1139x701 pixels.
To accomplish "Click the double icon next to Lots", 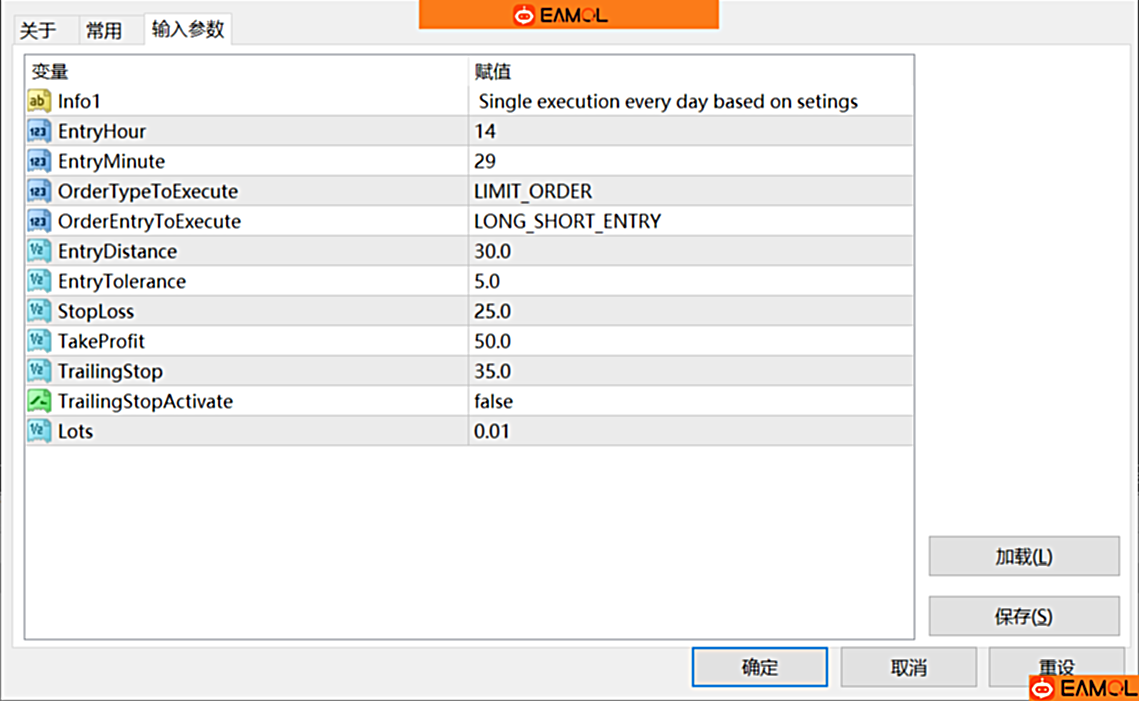I will click(39, 431).
